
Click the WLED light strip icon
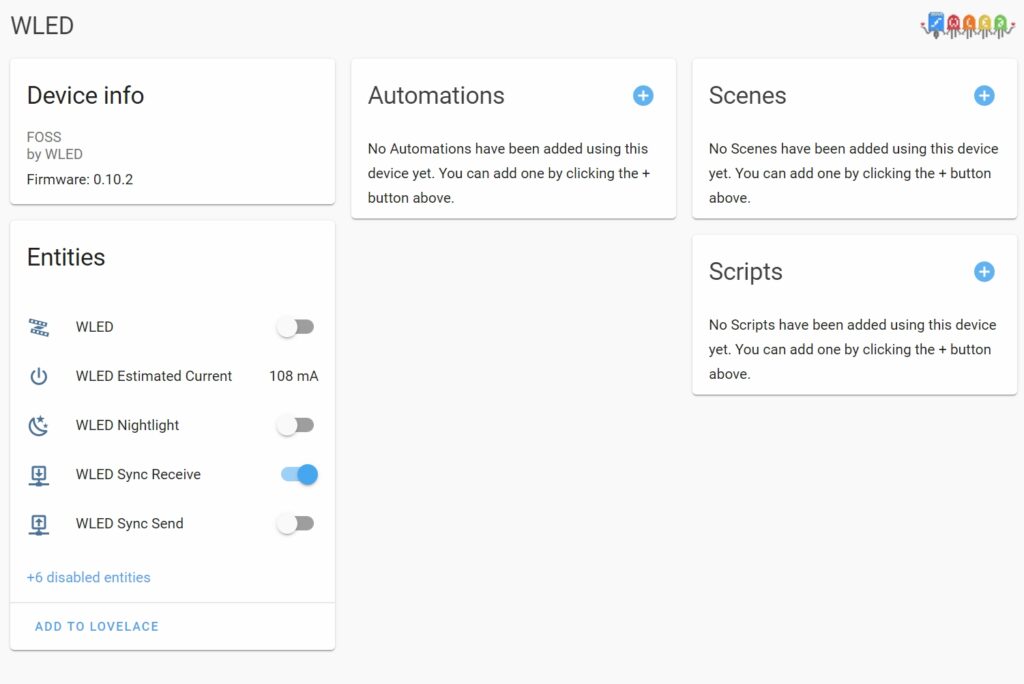[39, 327]
